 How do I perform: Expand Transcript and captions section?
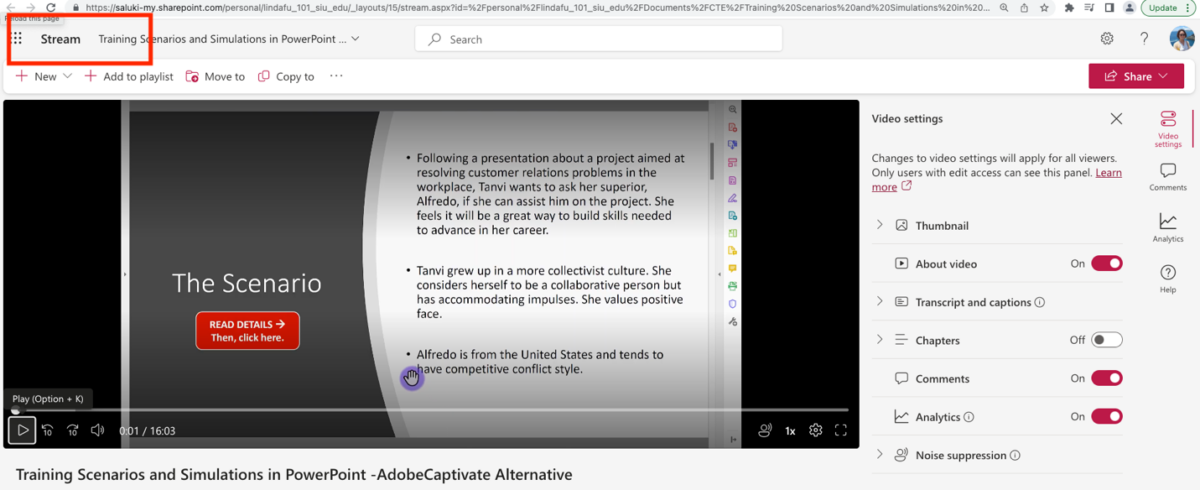coord(880,302)
